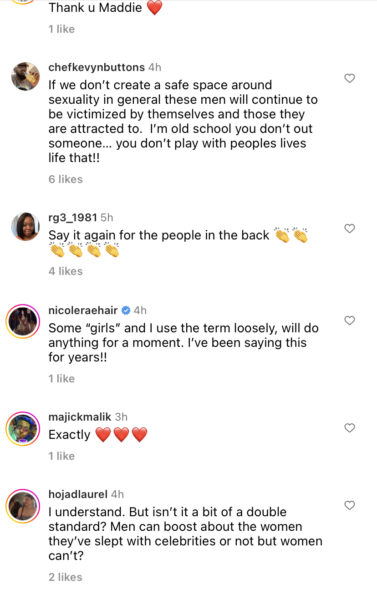This screenshot has height=600, width=377.
Task: Tap the heart beside rg3_1981's comment
Action: coord(349,228)
